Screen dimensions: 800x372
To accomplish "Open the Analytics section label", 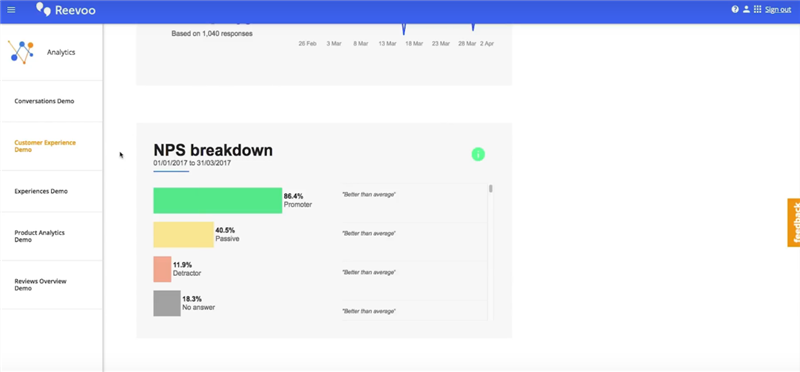I will coord(61,52).
